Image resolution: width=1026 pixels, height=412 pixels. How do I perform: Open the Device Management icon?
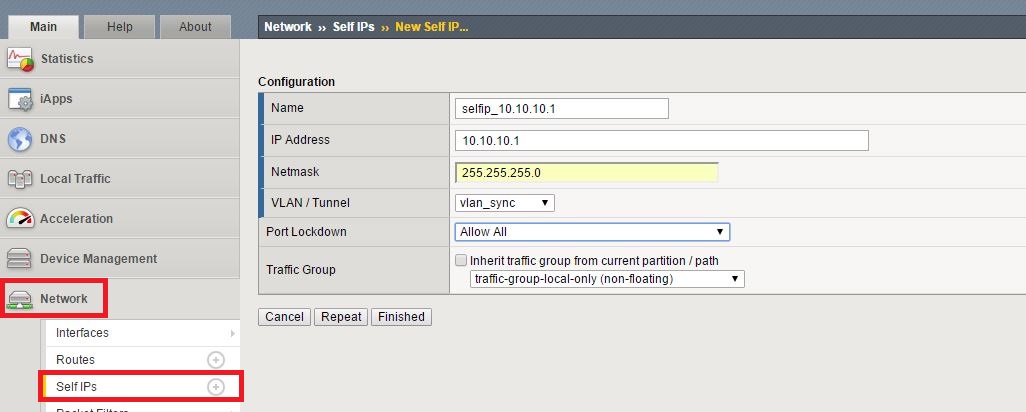(x=21, y=259)
